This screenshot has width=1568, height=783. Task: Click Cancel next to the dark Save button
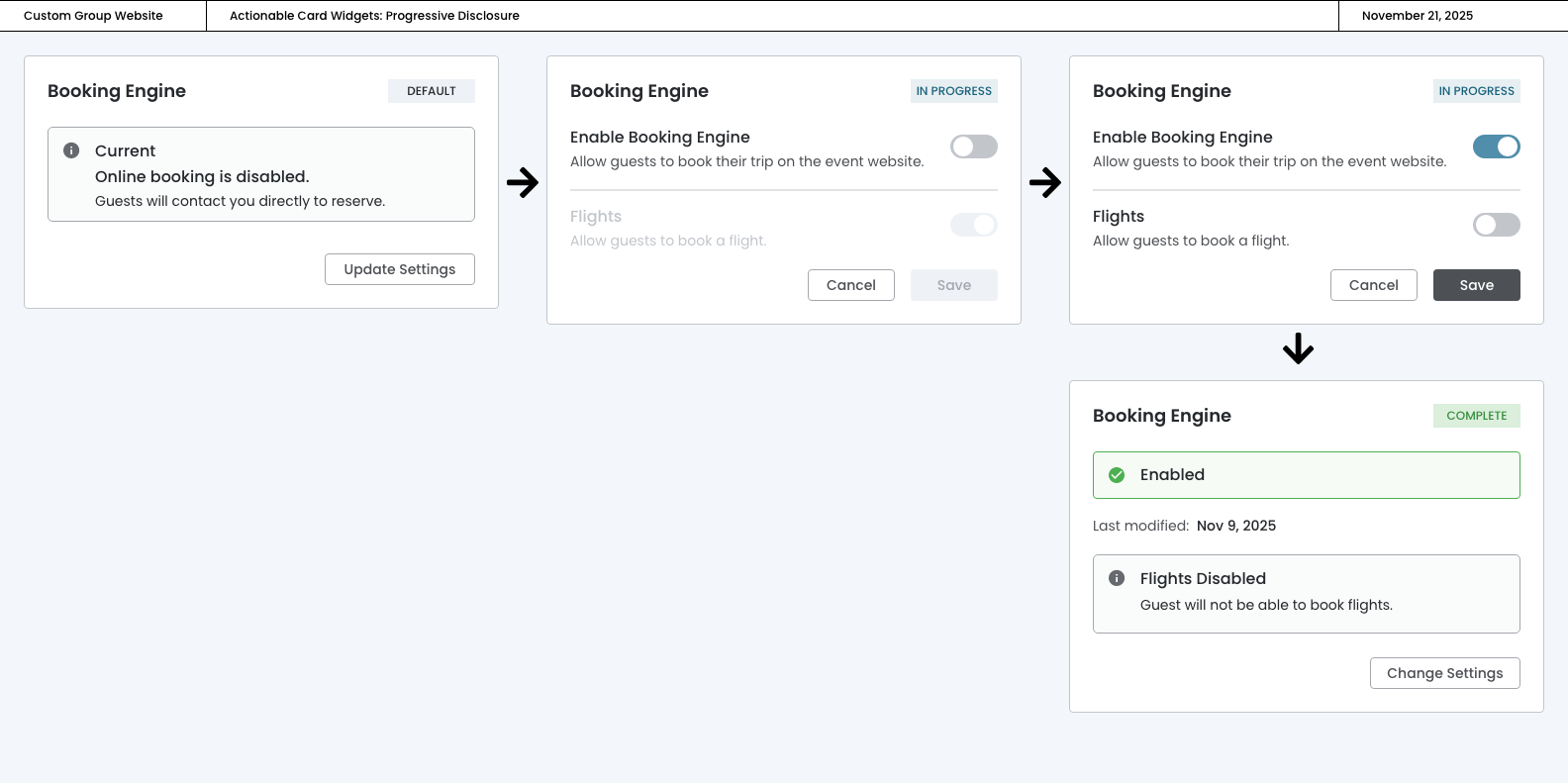point(1373,285)
